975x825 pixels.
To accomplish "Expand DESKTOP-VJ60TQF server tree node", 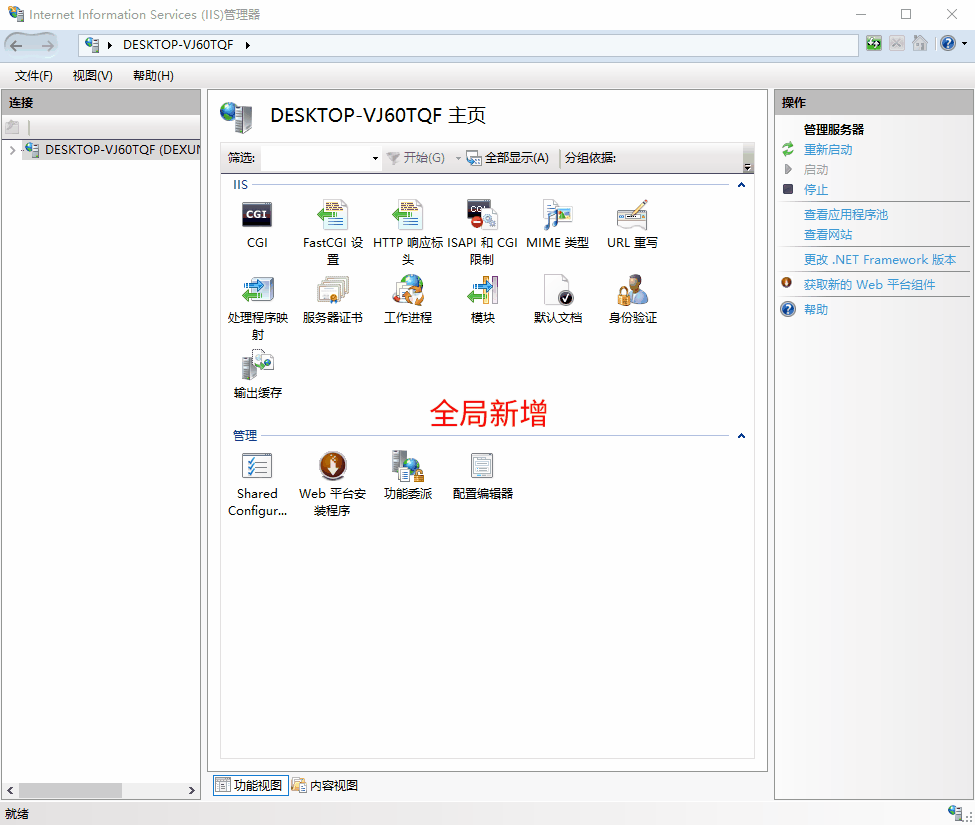I will 11,150.
